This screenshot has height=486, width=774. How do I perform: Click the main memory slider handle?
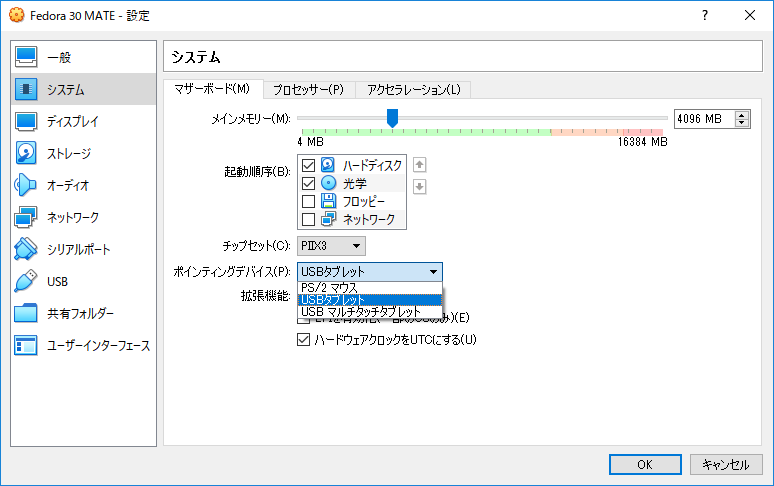[x=392, y=118]
